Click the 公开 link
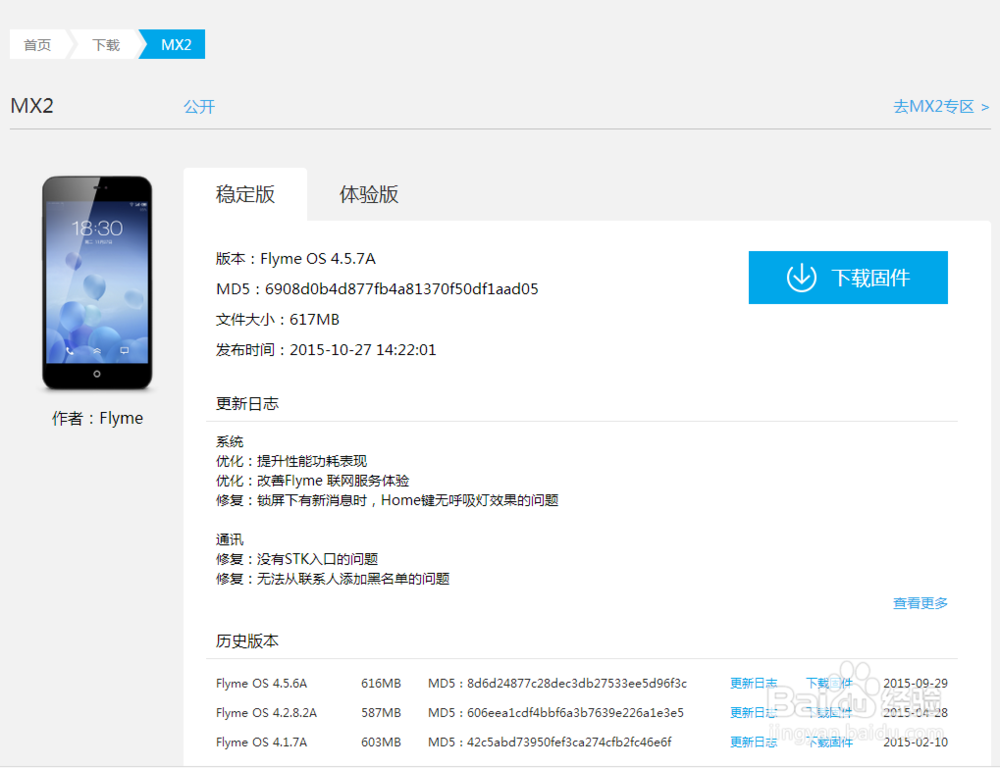Image resolution: width=1000 pixels, height=768 pixels. [200, 107]
